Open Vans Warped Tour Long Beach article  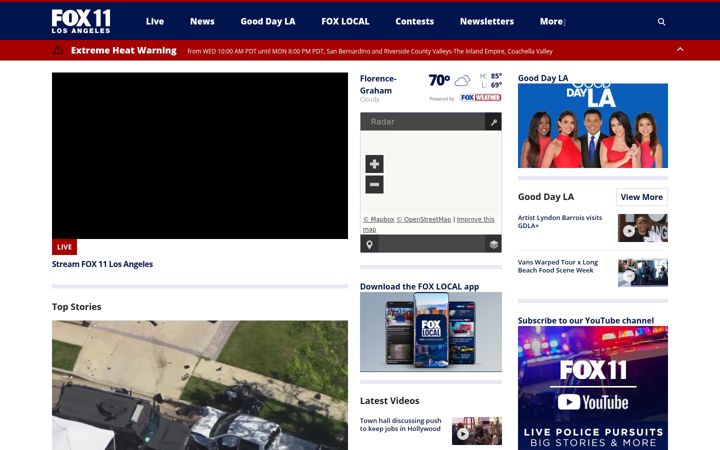558,266
